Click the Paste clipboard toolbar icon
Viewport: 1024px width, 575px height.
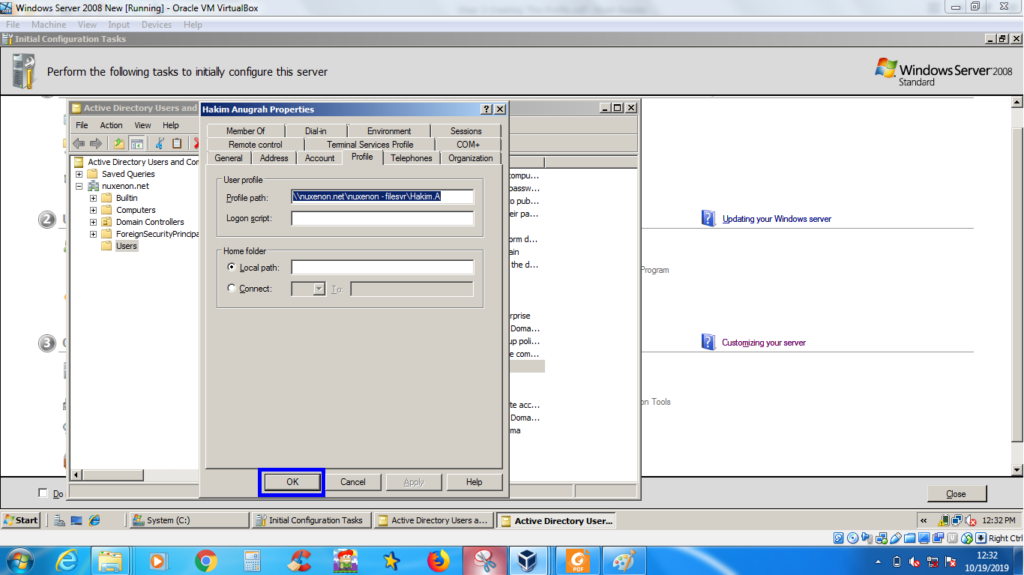(176, 143)
